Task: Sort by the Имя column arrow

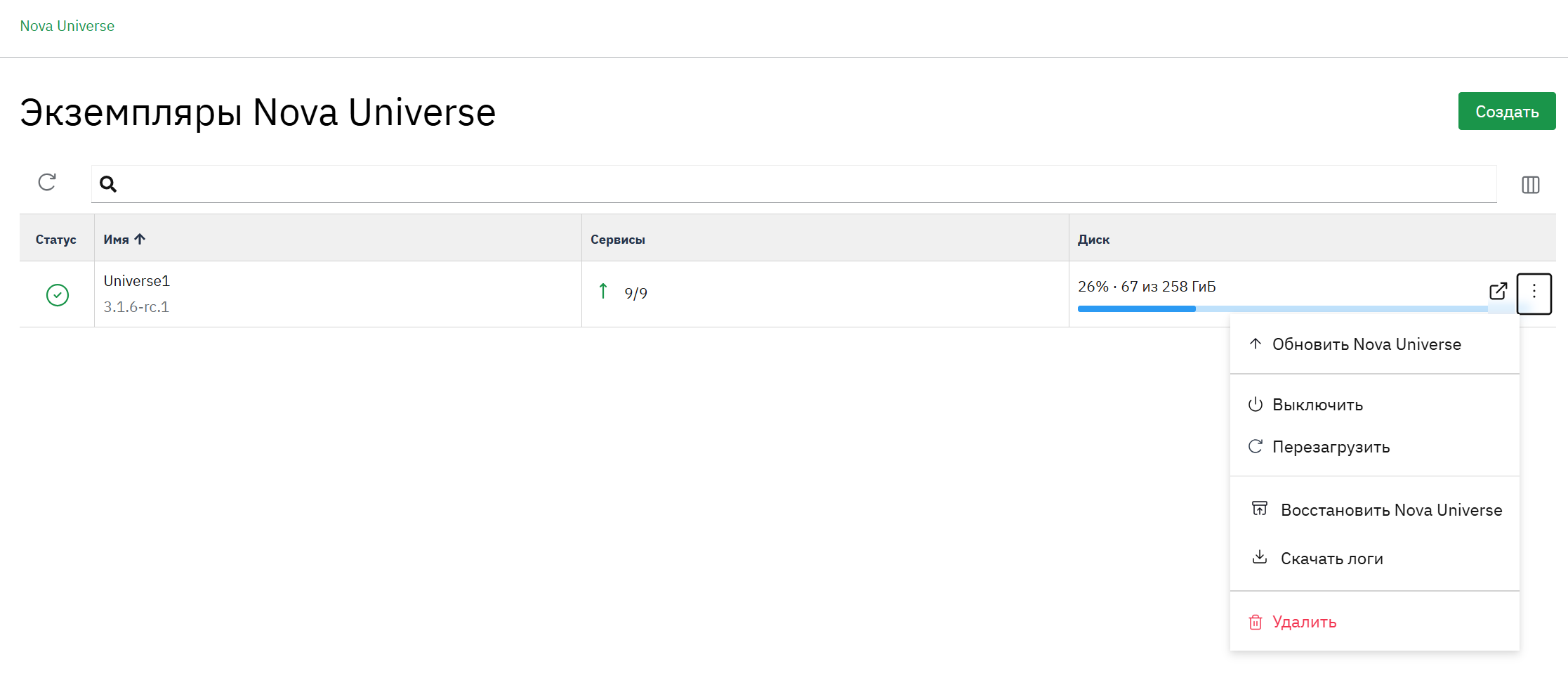Action: point(140,239)
